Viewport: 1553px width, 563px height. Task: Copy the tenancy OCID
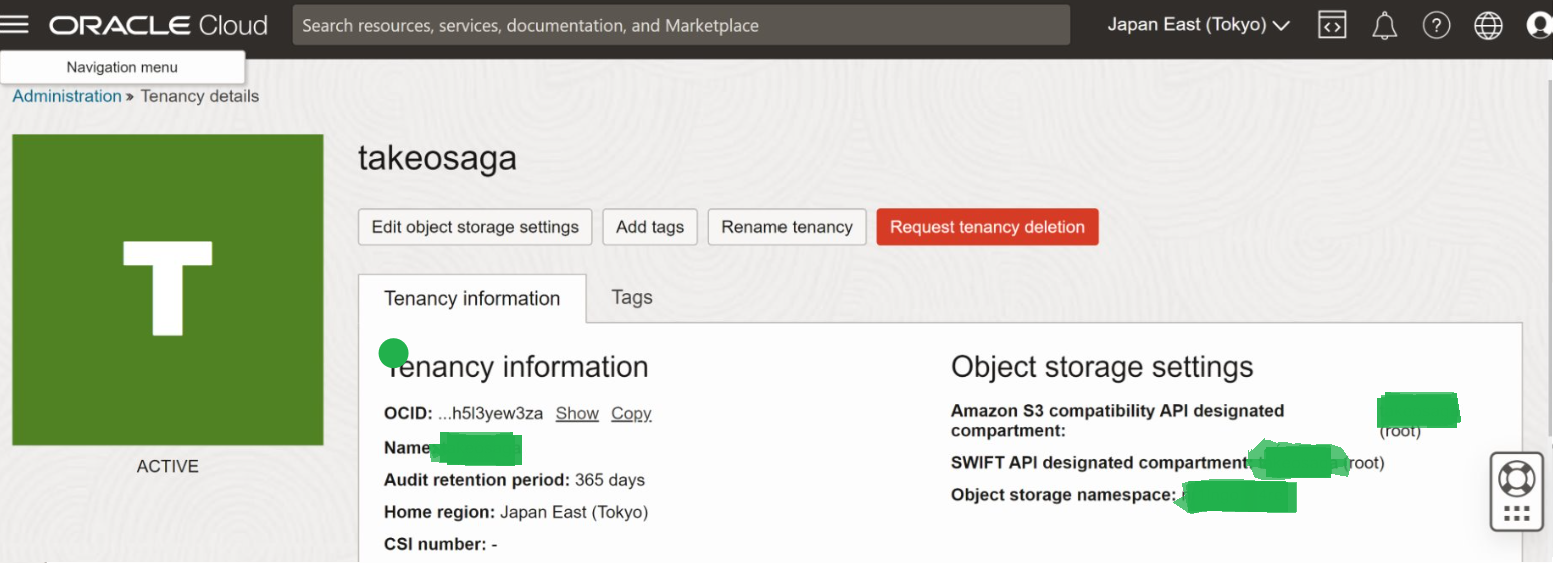click(x=631, y=413)
